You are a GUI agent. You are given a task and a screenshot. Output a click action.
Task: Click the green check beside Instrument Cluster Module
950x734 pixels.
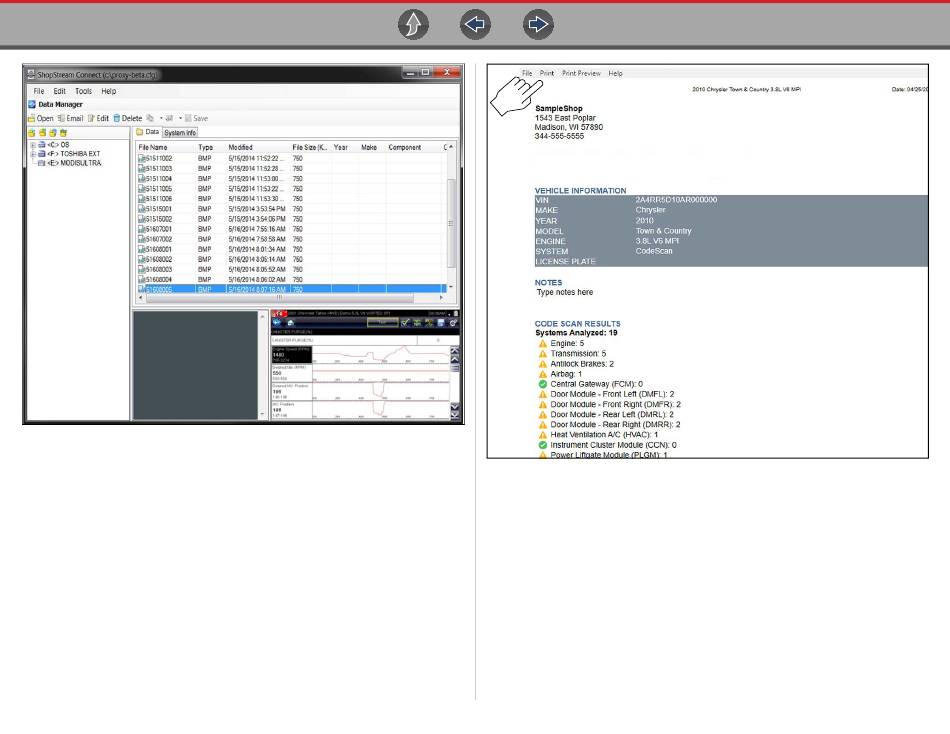(543, 445)
